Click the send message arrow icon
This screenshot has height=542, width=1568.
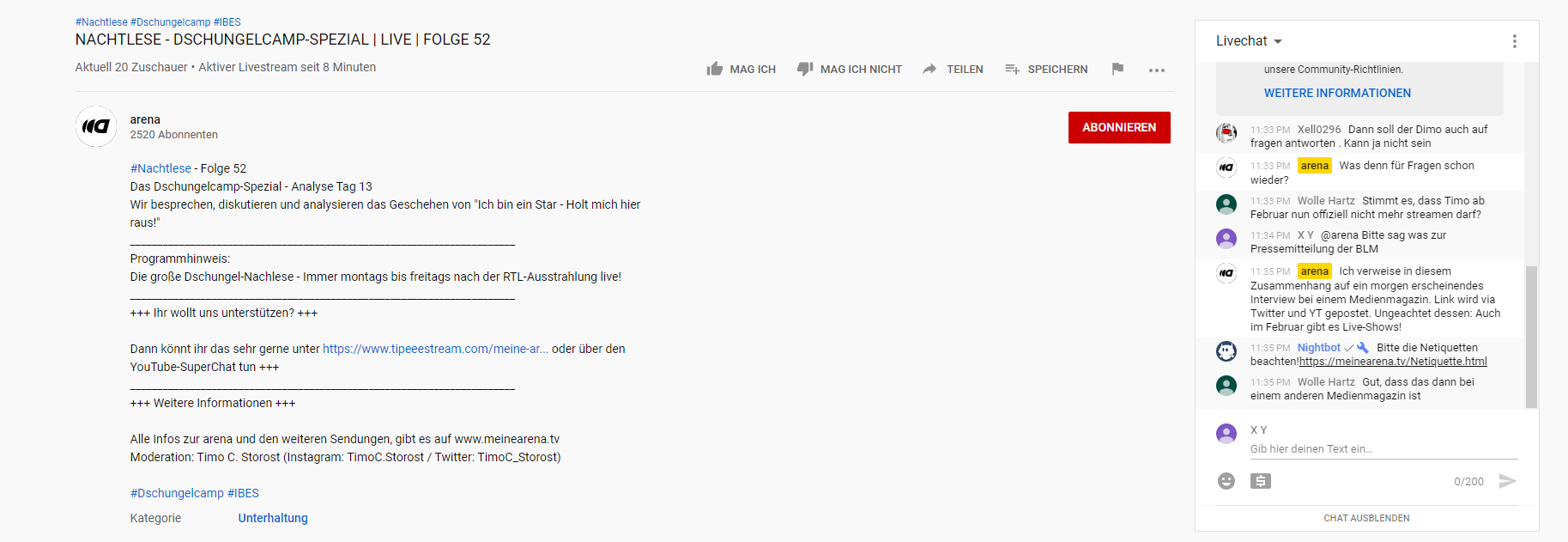[x=1507, y=481]
